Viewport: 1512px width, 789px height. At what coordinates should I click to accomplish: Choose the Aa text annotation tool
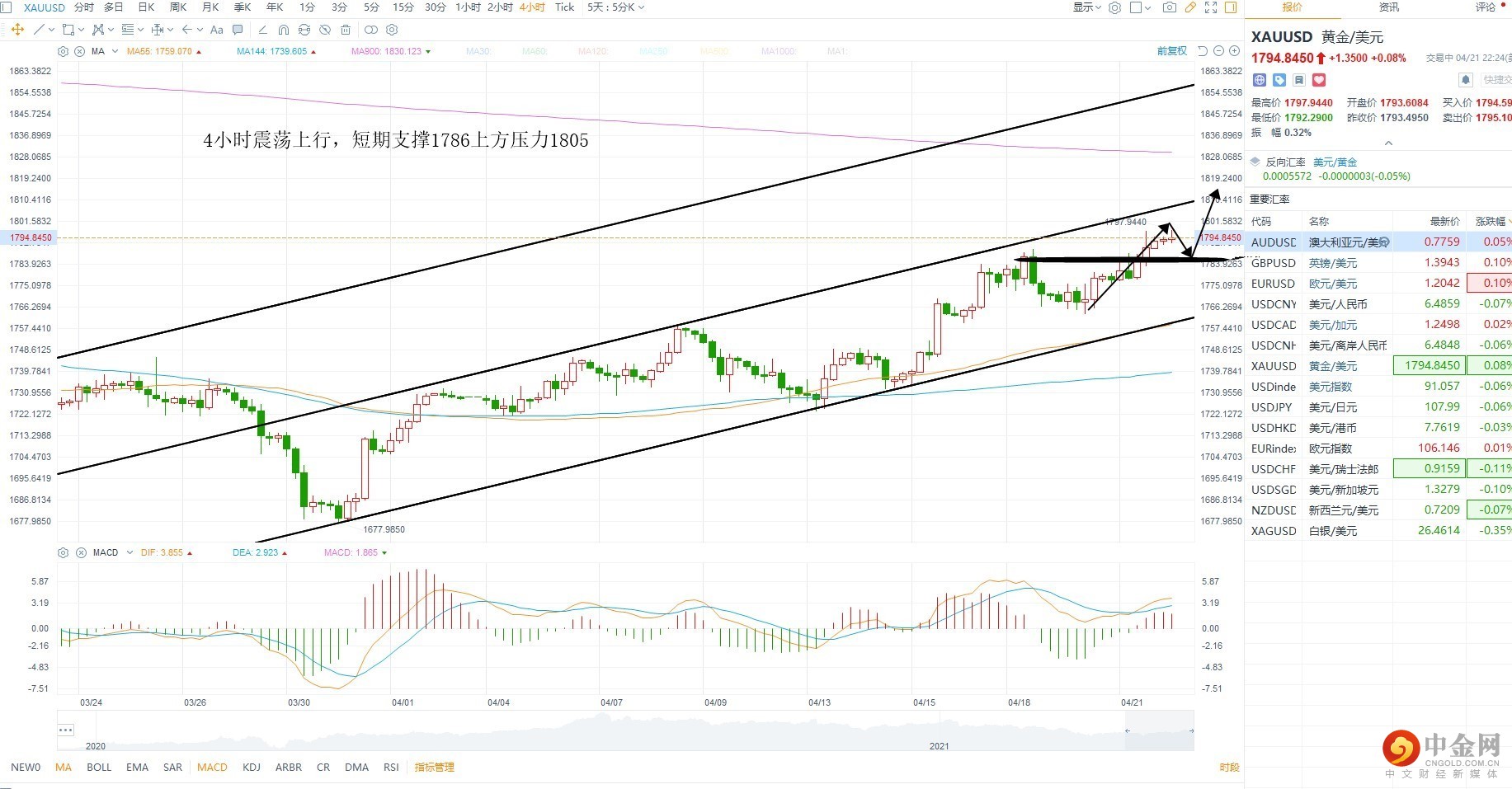click(x=217, y=30)
